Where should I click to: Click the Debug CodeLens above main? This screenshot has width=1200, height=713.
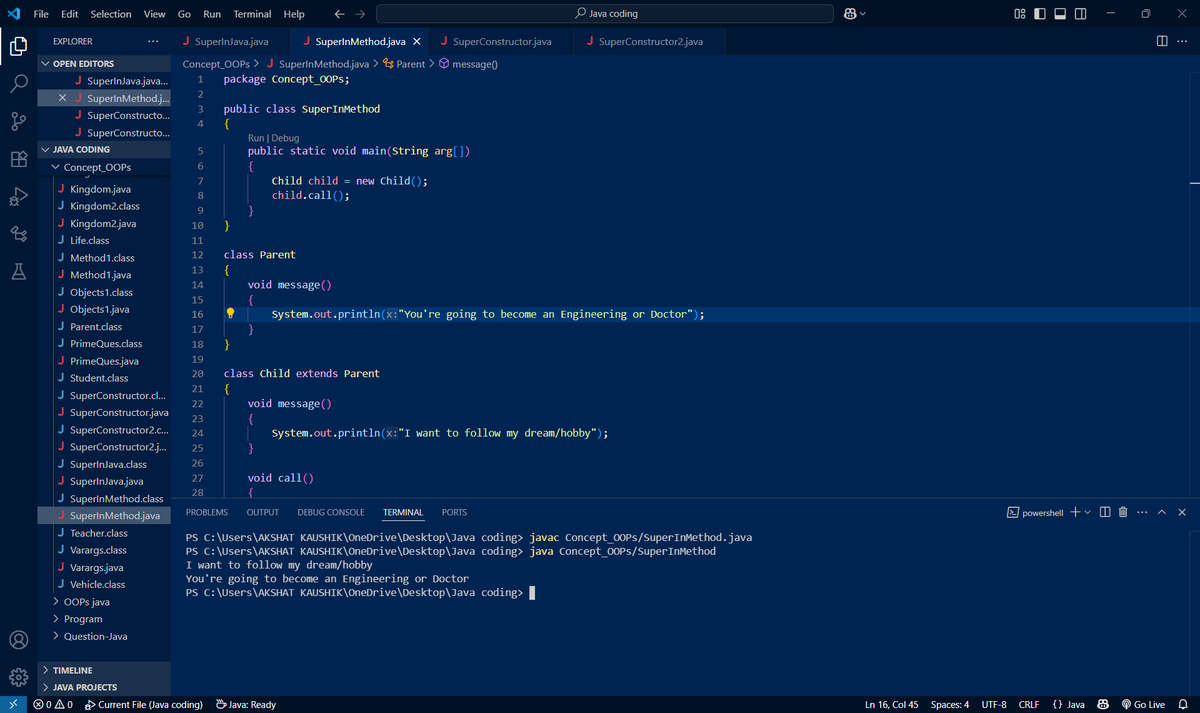pyautogui.click(x=285, y=138)
